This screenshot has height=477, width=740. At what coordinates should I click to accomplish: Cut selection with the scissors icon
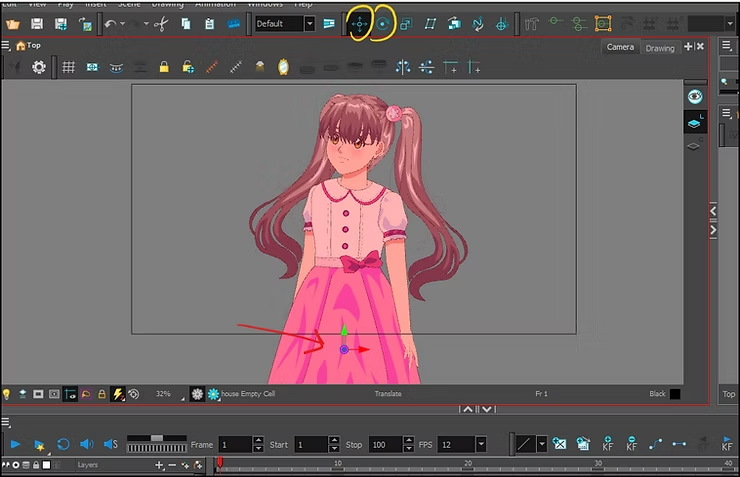point(161,24)
